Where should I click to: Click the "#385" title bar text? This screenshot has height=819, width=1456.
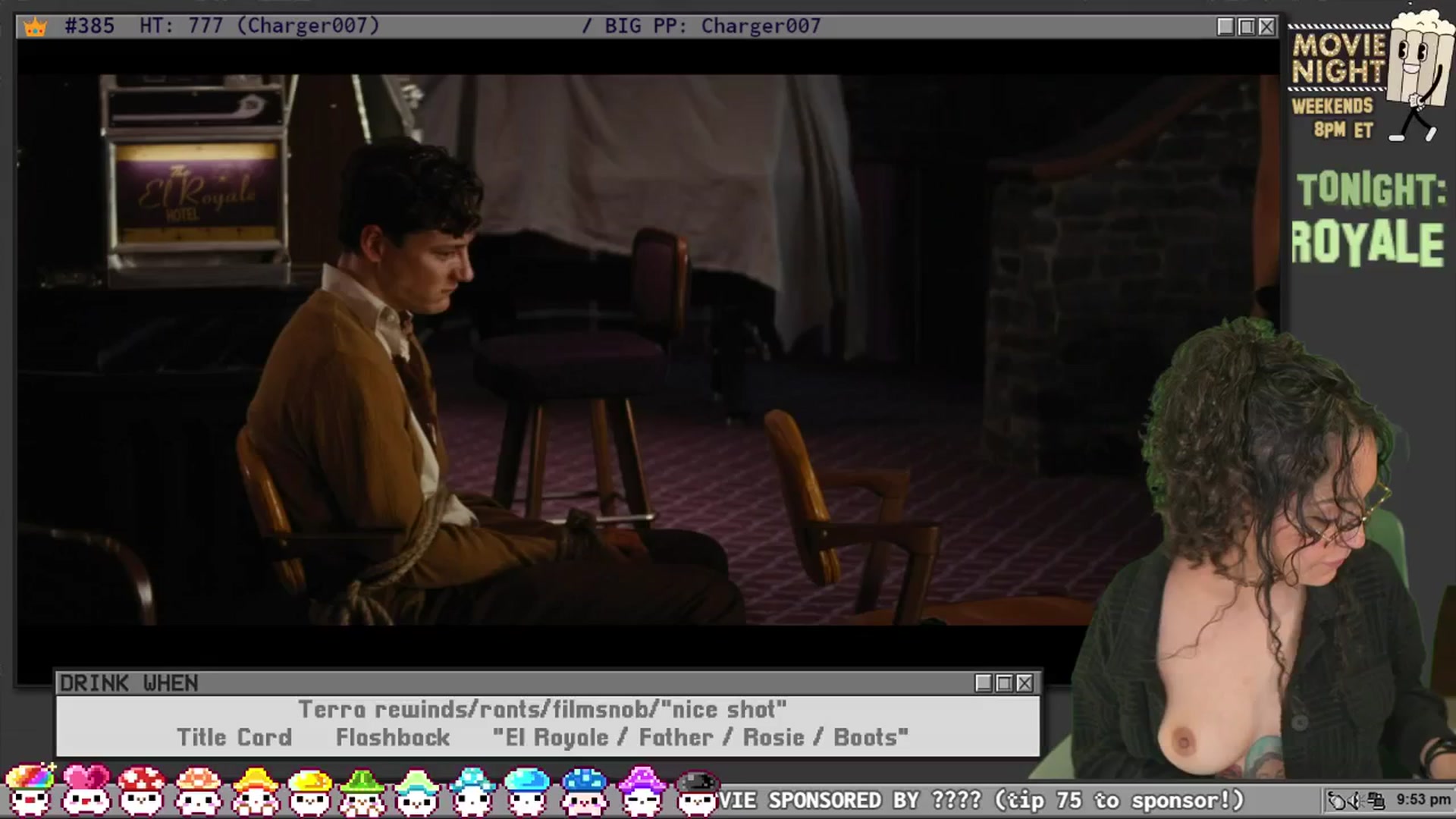(x=89, y=26)
